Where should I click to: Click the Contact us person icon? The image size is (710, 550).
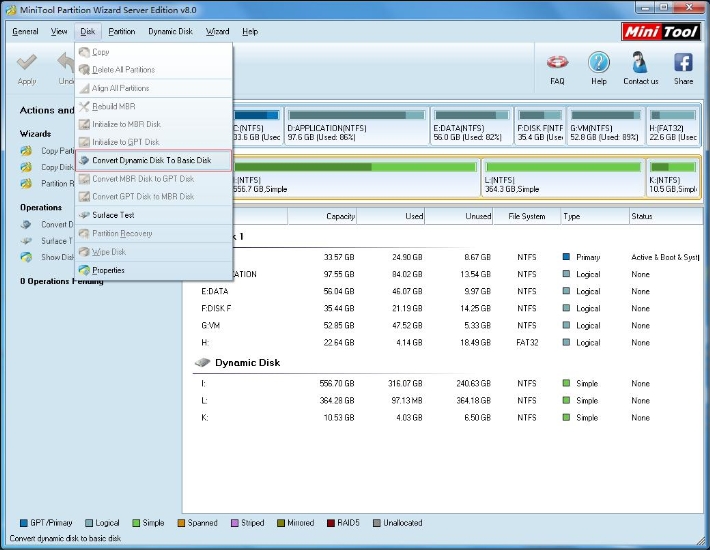pyautogui.click(x=639, y=62)
